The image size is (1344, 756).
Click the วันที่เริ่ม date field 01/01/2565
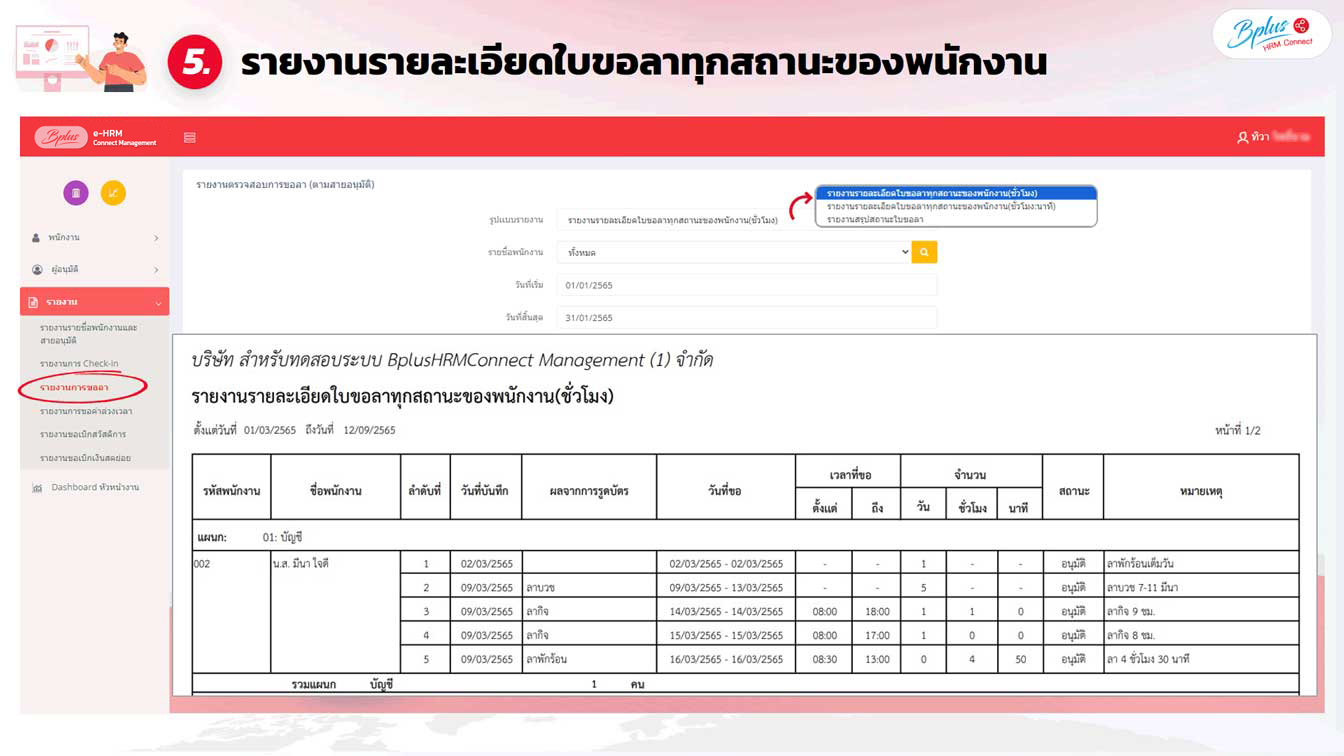[x=747, y=286]
